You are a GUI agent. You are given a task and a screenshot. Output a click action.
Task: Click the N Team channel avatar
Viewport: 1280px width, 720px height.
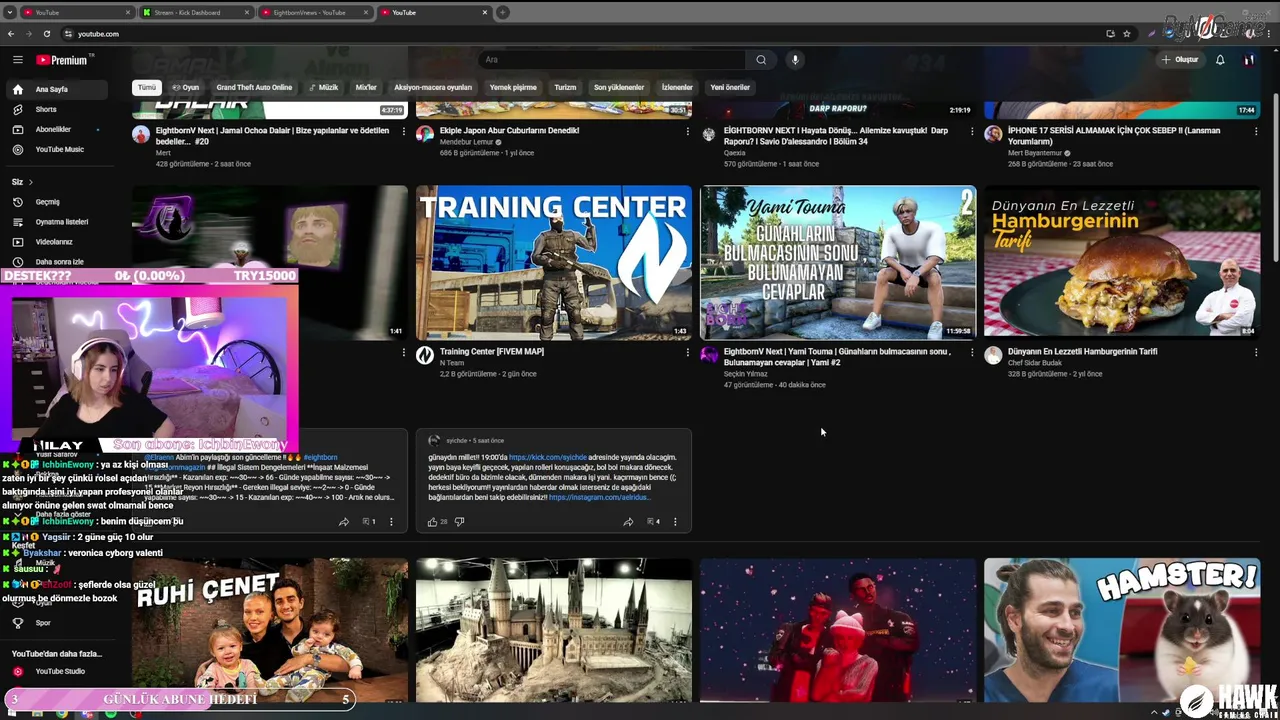point(425,355)
